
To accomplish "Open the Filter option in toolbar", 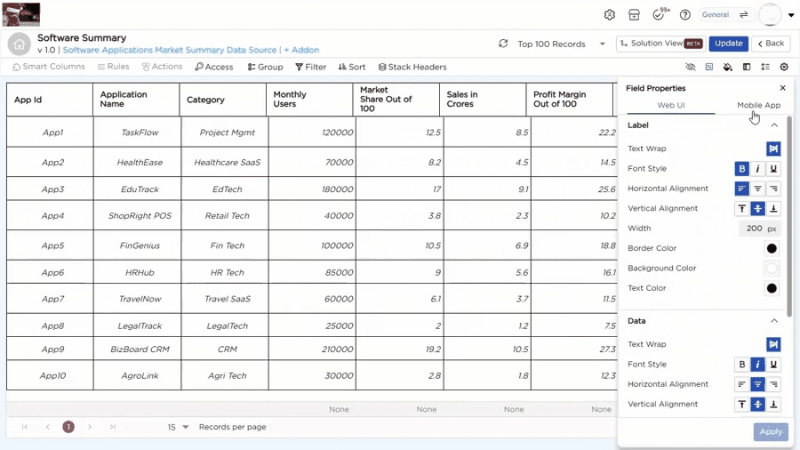I will (311, 67).
